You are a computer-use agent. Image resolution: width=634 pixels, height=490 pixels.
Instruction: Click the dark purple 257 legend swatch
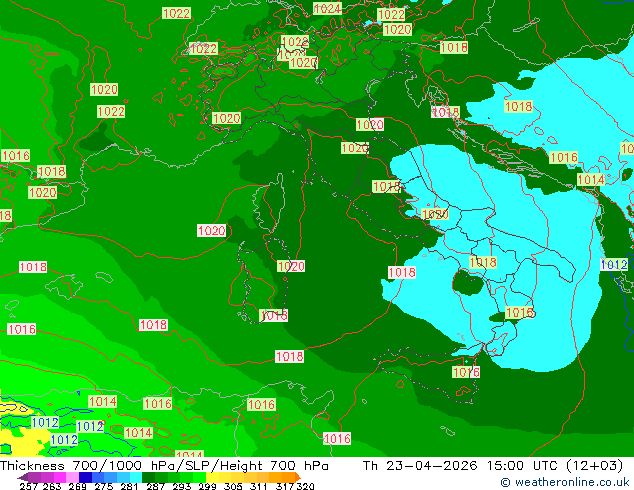[23, 477]
